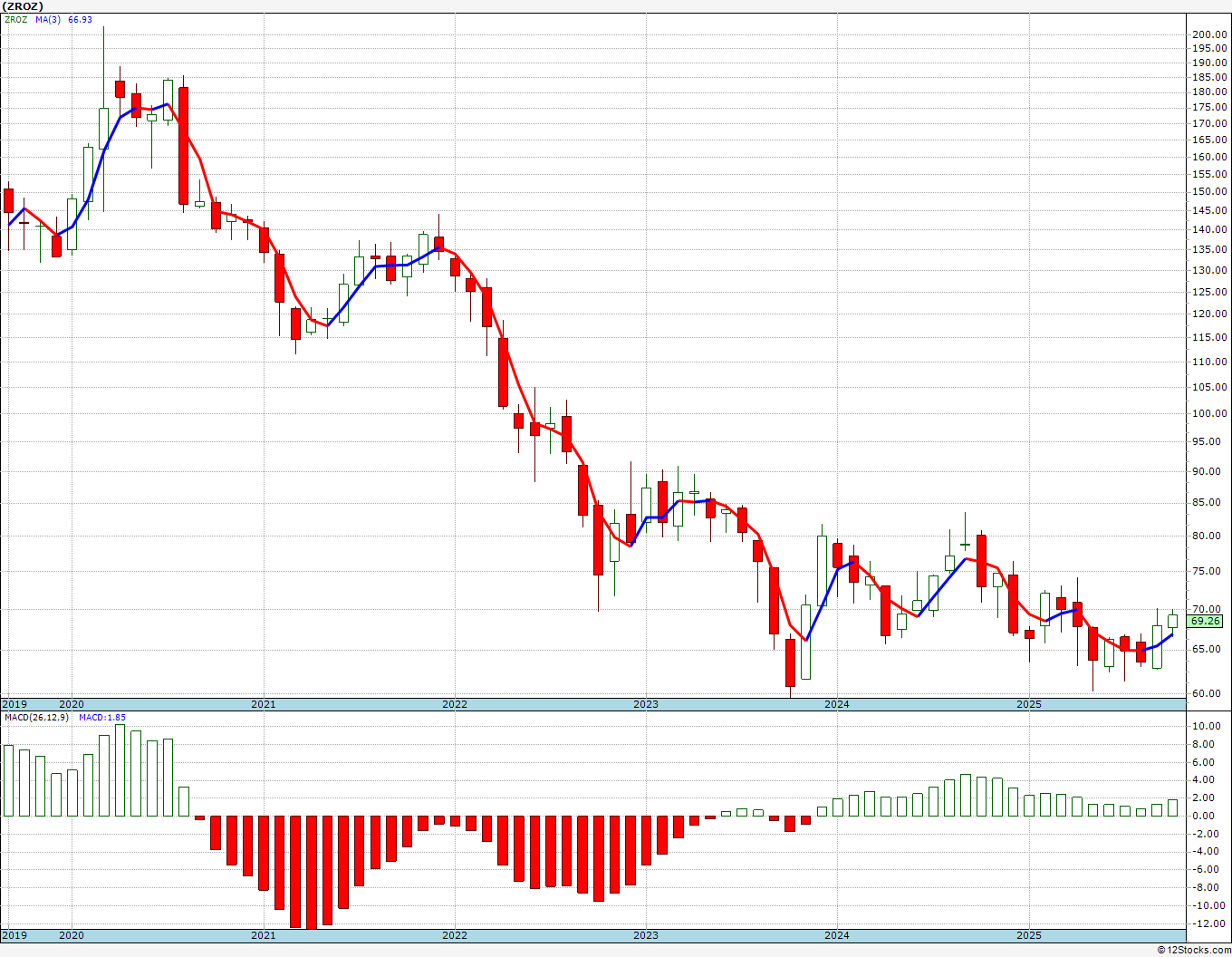Select the 170.00 price axis label

point(1209,123)
